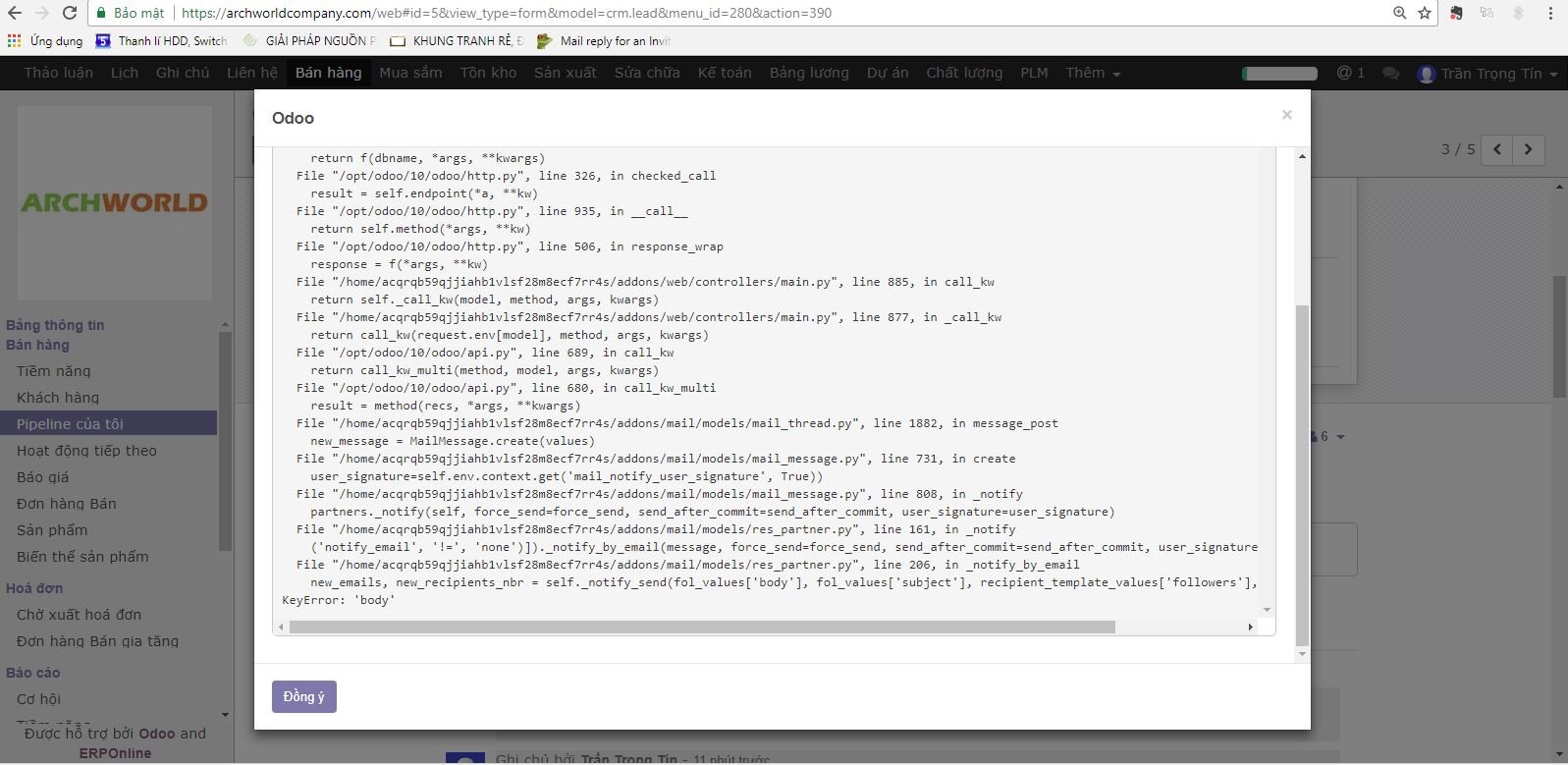
Task: Open Lịch menu
Action: pyautogui.click(x=125, y=73)
